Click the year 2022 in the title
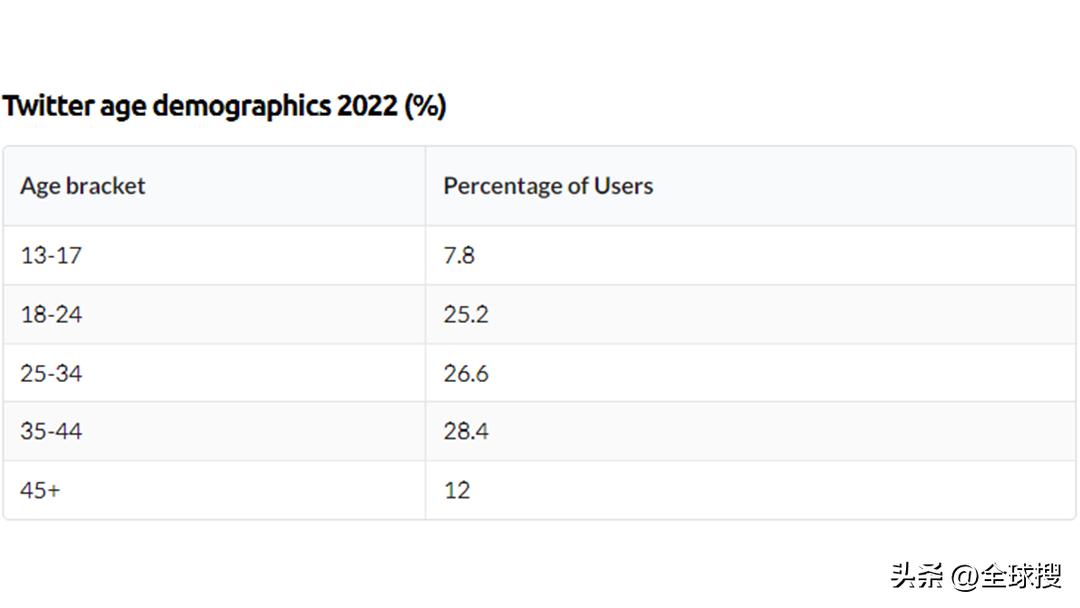This screenshot has width=1080, height=608. coord(367,105)
